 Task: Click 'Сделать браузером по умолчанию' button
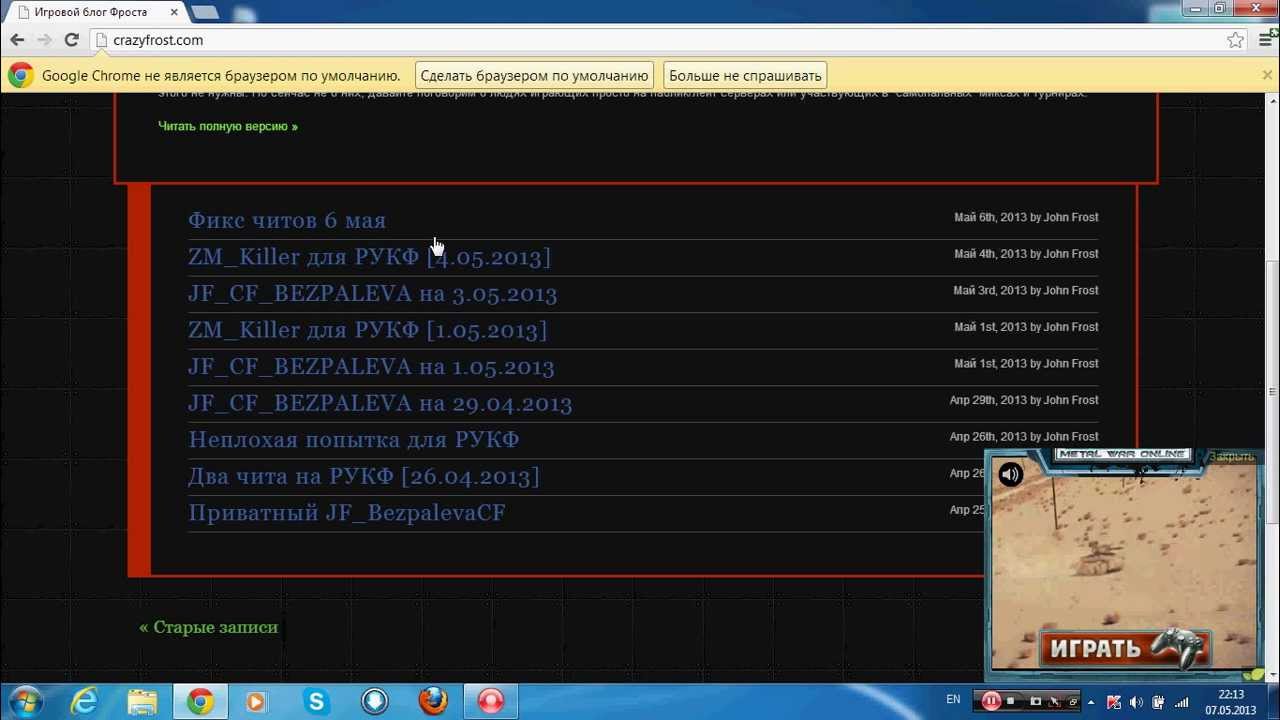tap(534, 75)
